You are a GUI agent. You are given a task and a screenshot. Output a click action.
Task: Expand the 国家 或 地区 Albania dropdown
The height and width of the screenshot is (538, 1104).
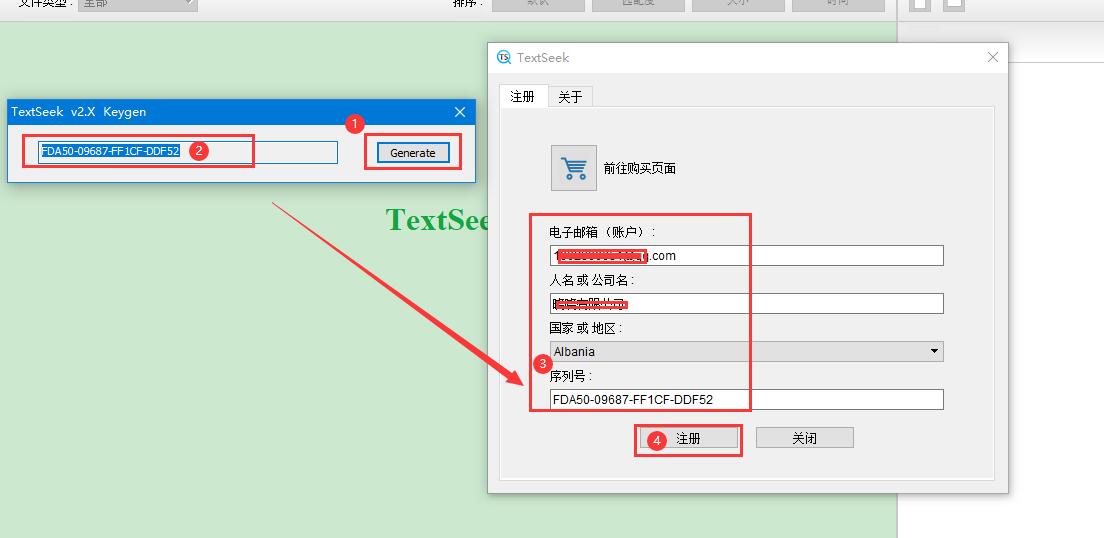746,351
